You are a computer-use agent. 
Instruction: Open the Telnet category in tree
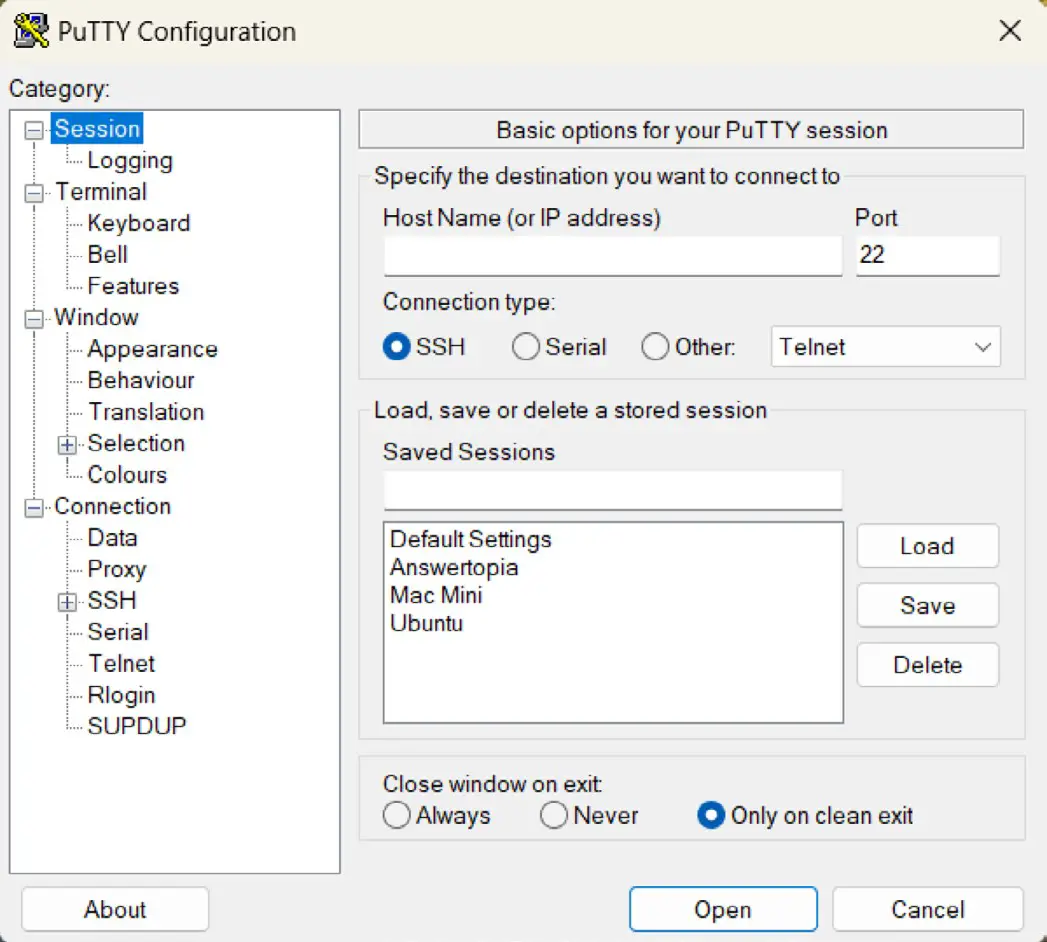(x=122, y=664)
